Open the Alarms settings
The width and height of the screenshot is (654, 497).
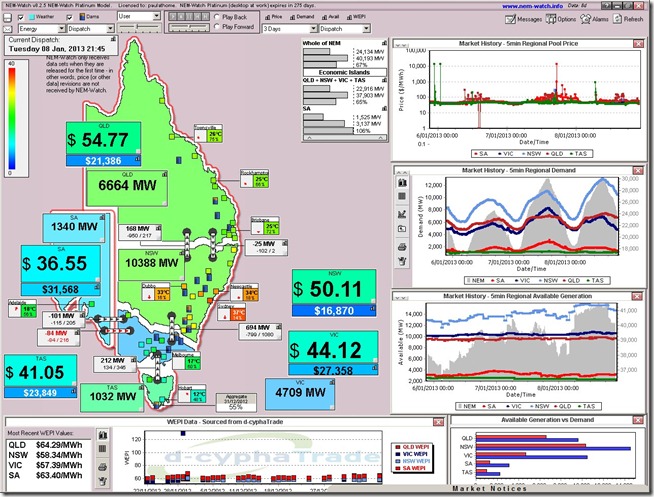point(594,19)
